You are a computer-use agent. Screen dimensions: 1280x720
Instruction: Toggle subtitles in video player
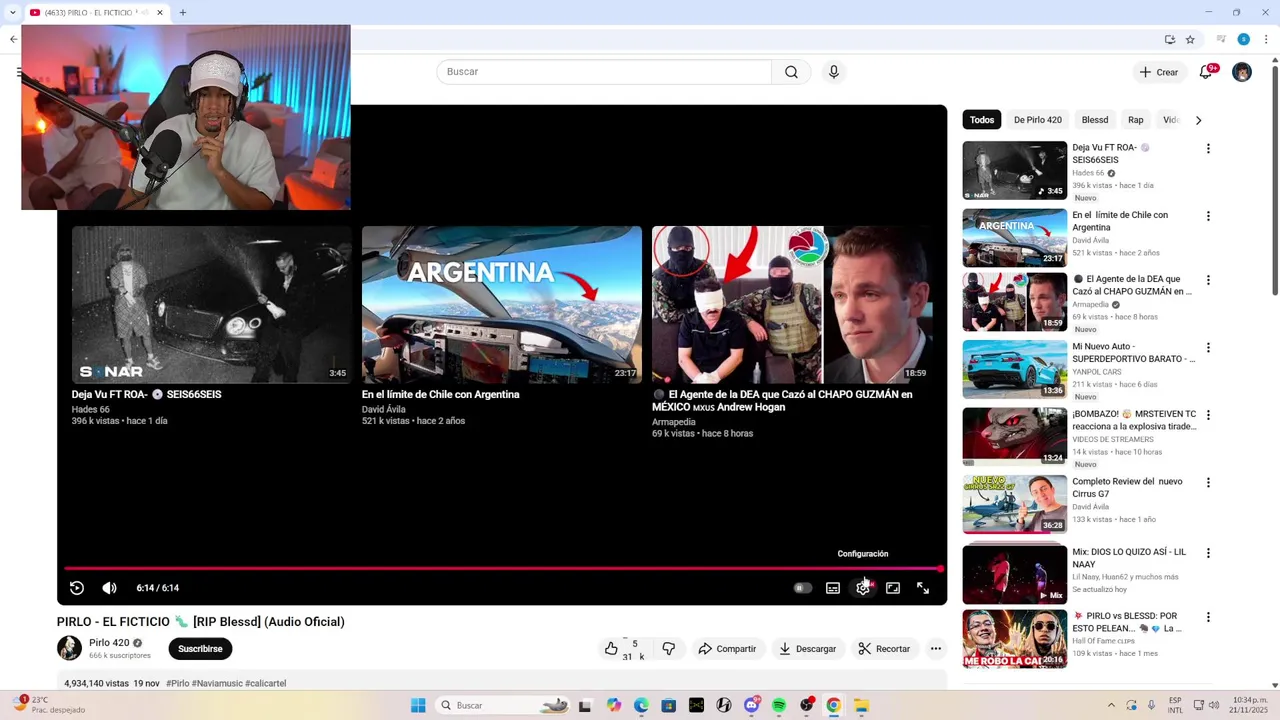point(833,588)
